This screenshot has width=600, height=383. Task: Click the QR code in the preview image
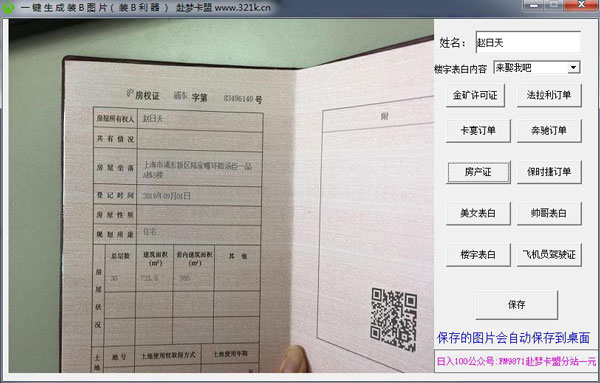point(394,319)
